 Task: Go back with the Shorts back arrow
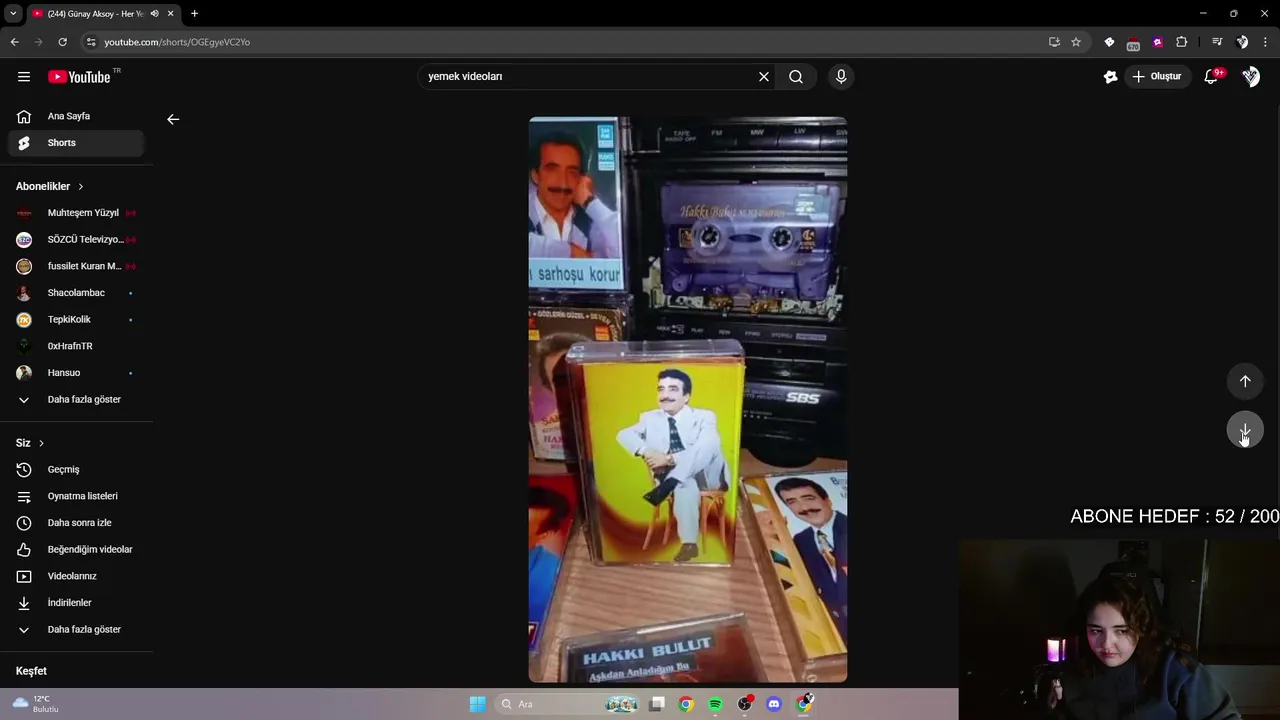click(173, 119)
